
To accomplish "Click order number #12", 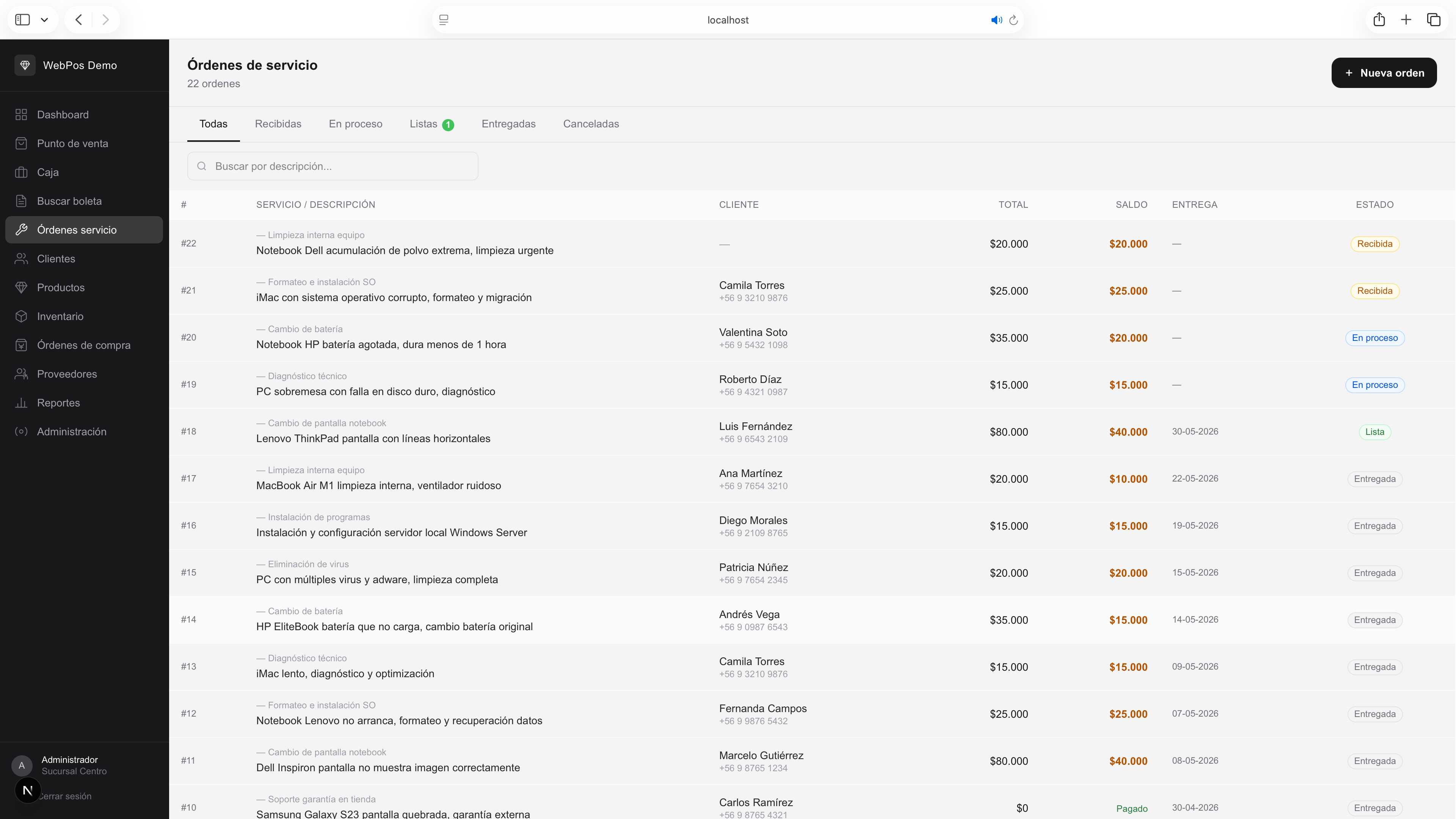I will click(x=188, y=713).
